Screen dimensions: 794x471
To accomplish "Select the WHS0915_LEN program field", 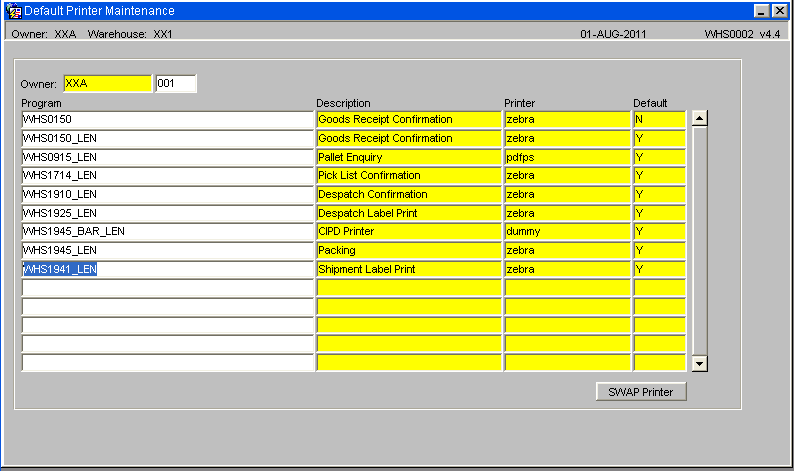I will tap(168, 157).
